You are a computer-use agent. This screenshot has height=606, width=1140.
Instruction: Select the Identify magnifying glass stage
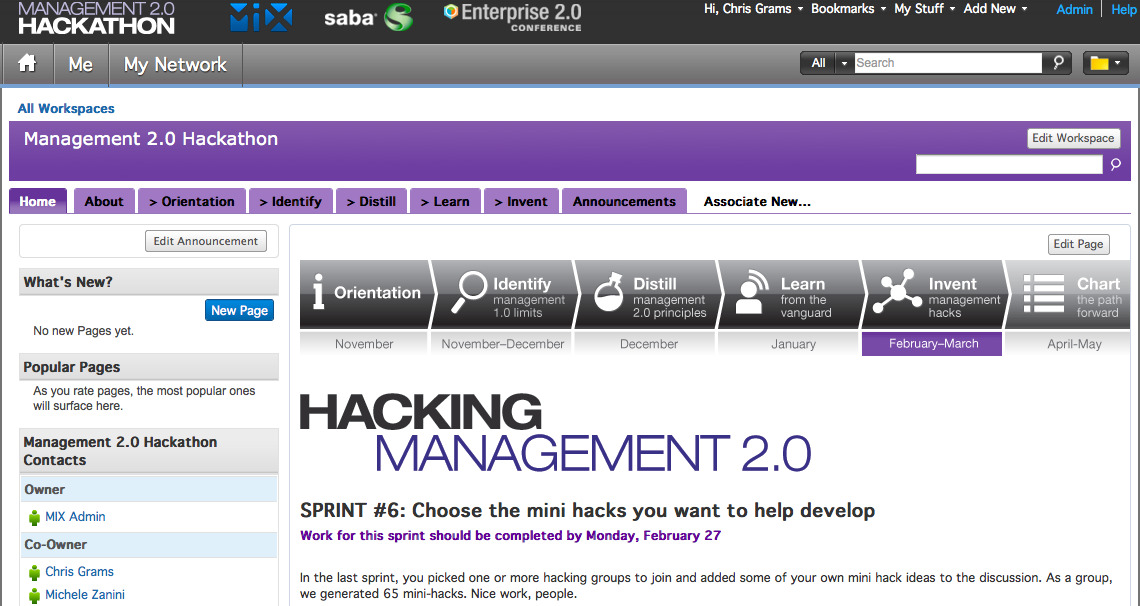click(505, 293)
